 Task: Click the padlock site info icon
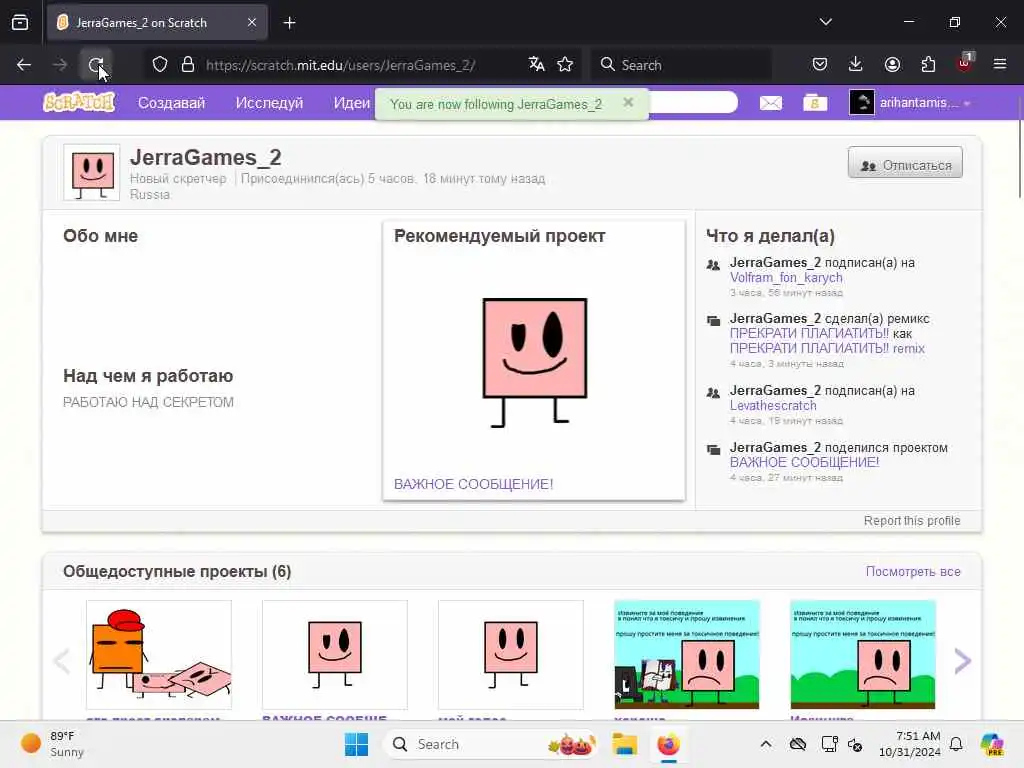point(188,65)
